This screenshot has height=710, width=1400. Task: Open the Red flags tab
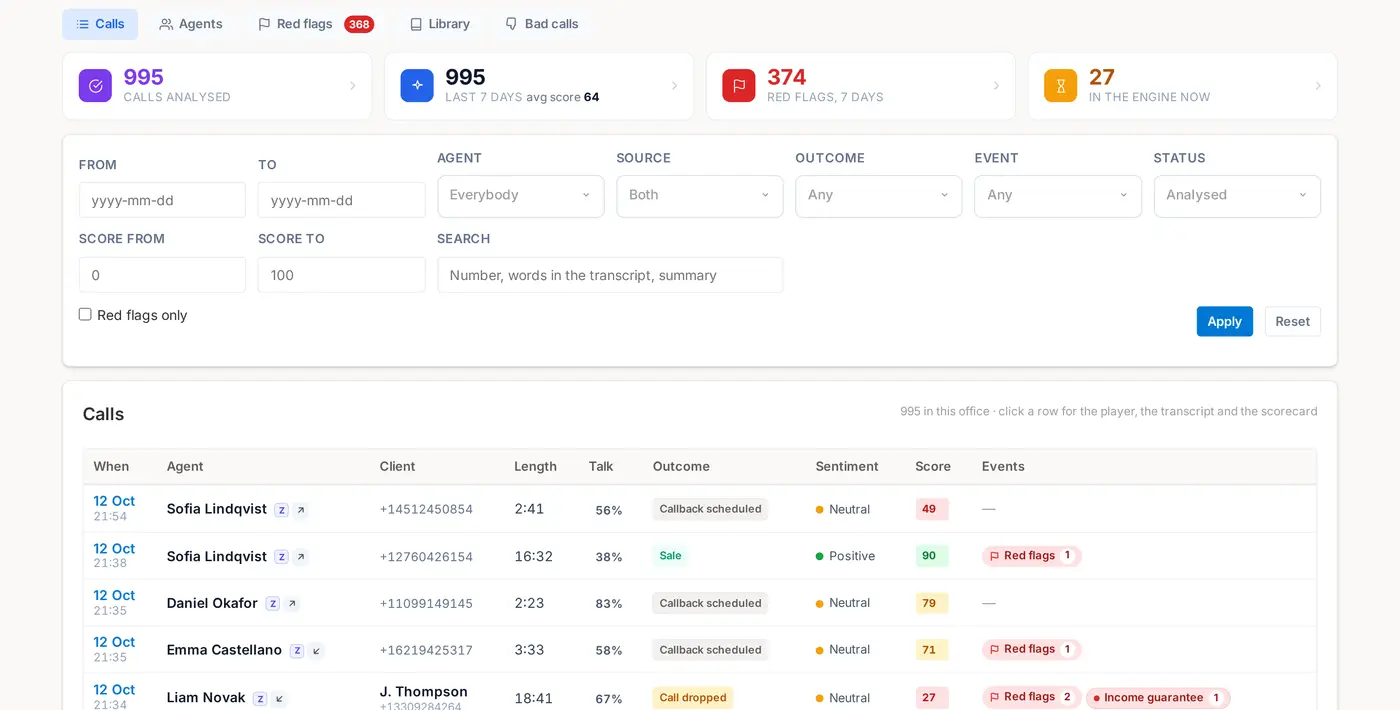[316, 24]
